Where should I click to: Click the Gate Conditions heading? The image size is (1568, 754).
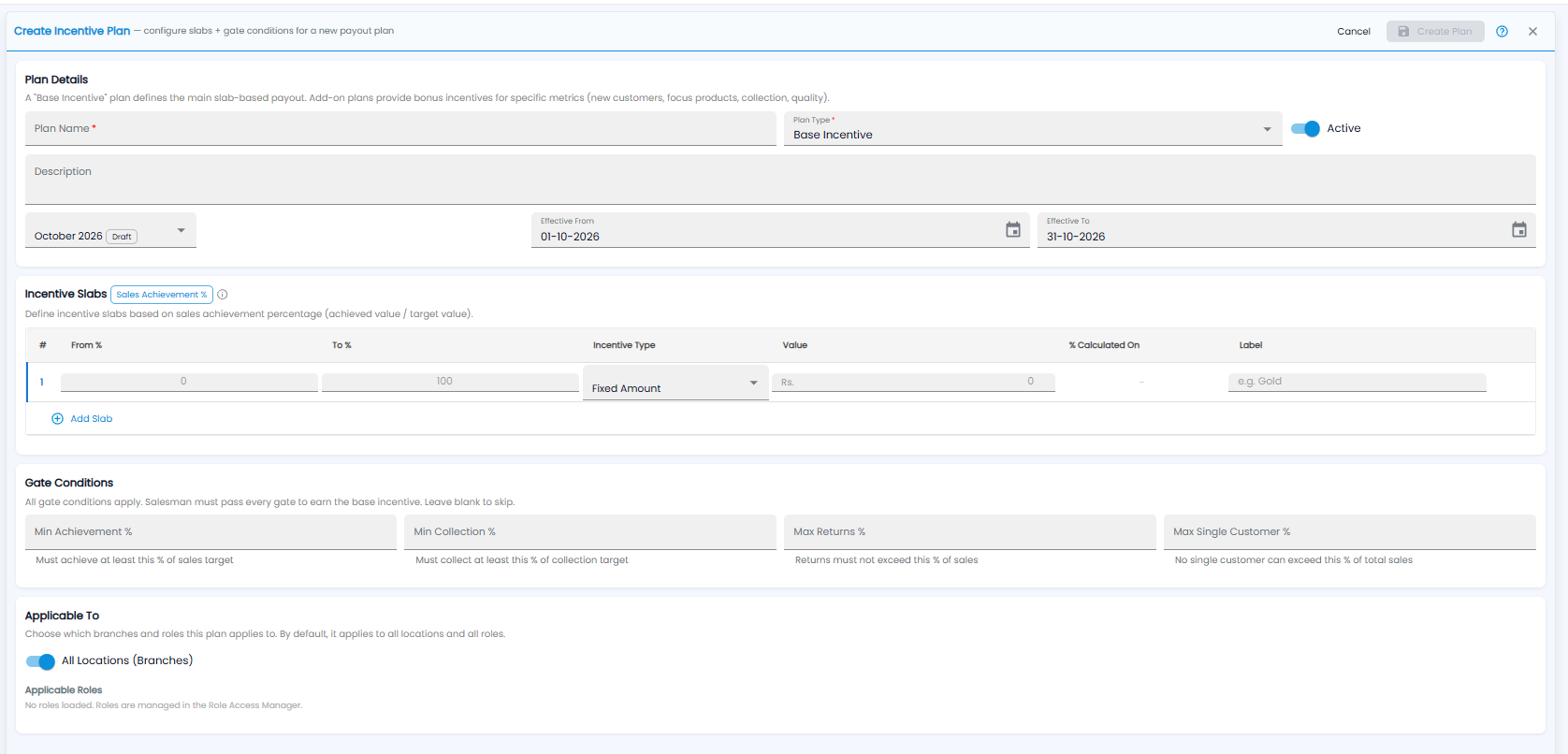pyautogui.click(x=69, y=483)
